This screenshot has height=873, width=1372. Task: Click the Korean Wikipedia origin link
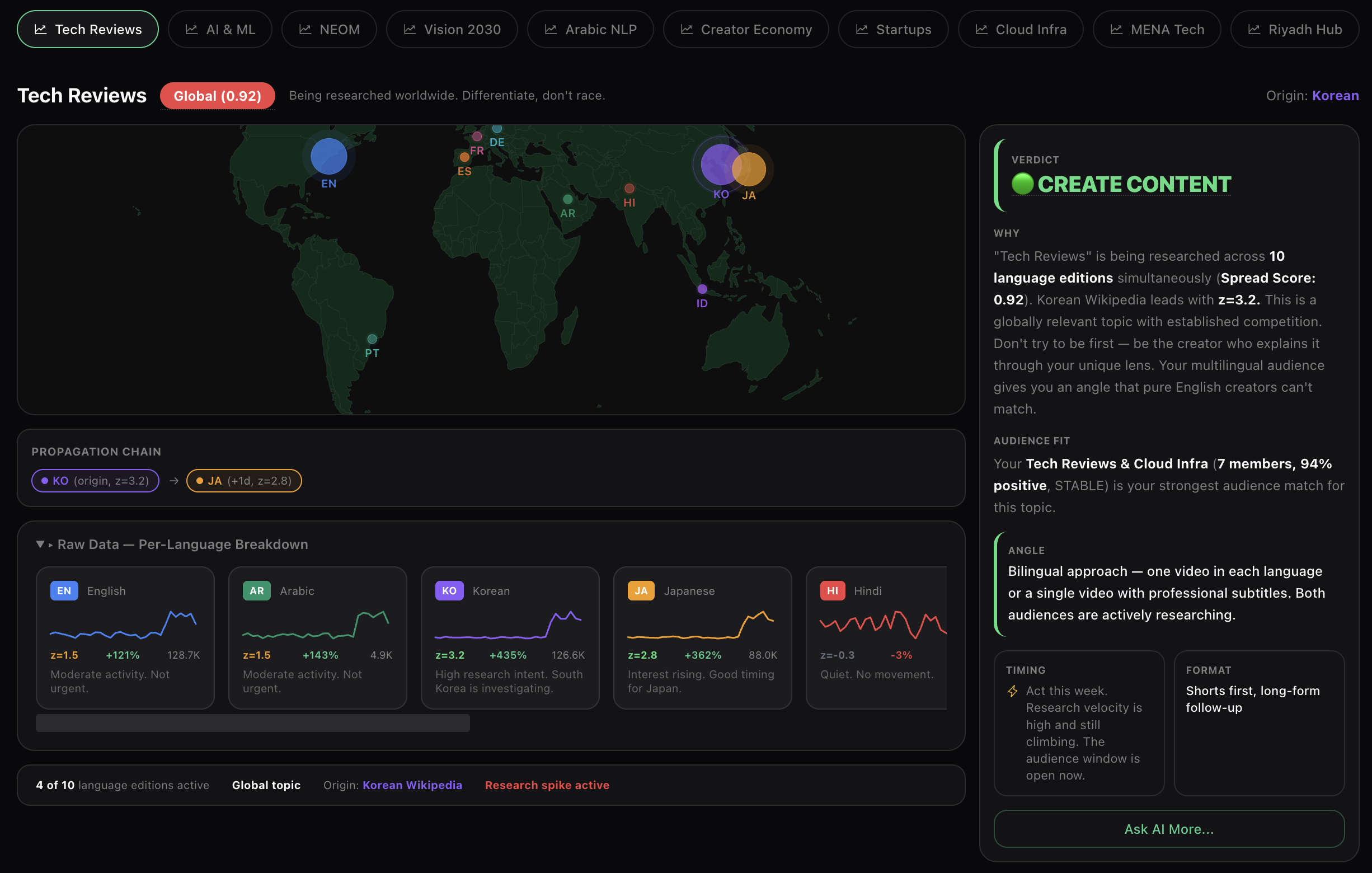click(x=412, y=785)
